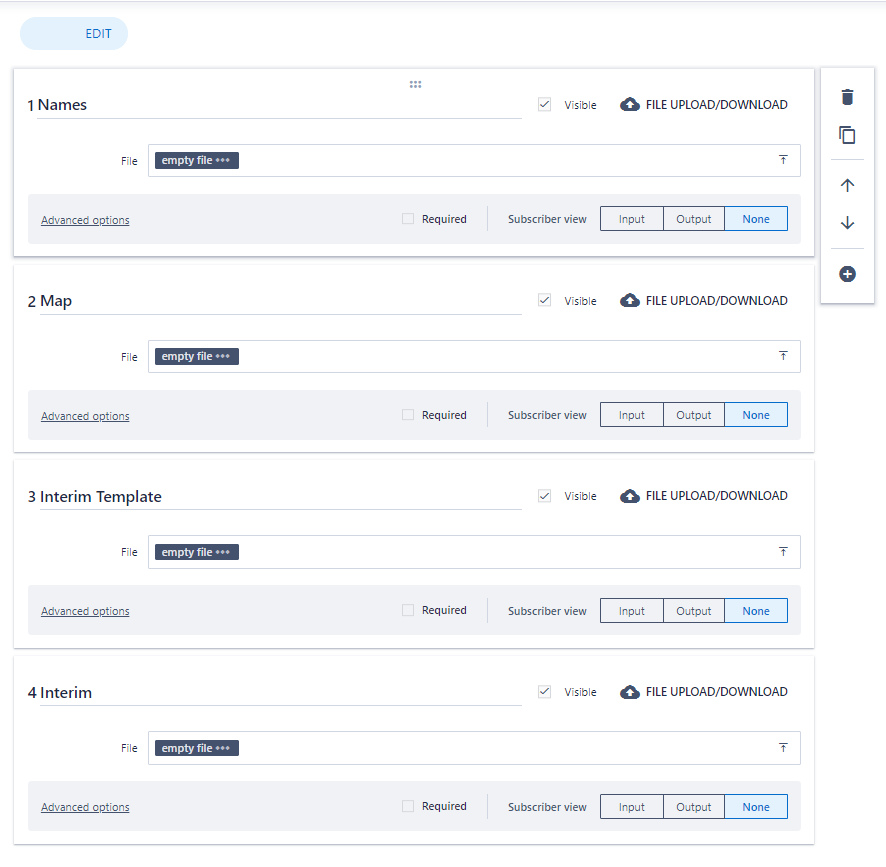Click the cloud upload icon for Interim
Screen dimensions: 886x867
pos(629,691)
